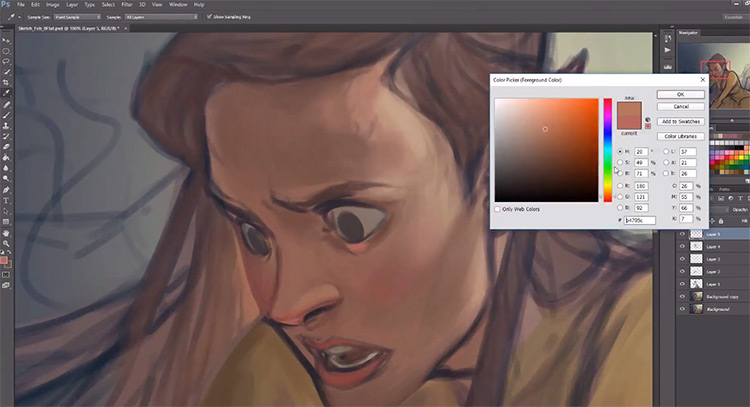
Task: Select the Quick Selection tool
Action: [x=6, y=72]
